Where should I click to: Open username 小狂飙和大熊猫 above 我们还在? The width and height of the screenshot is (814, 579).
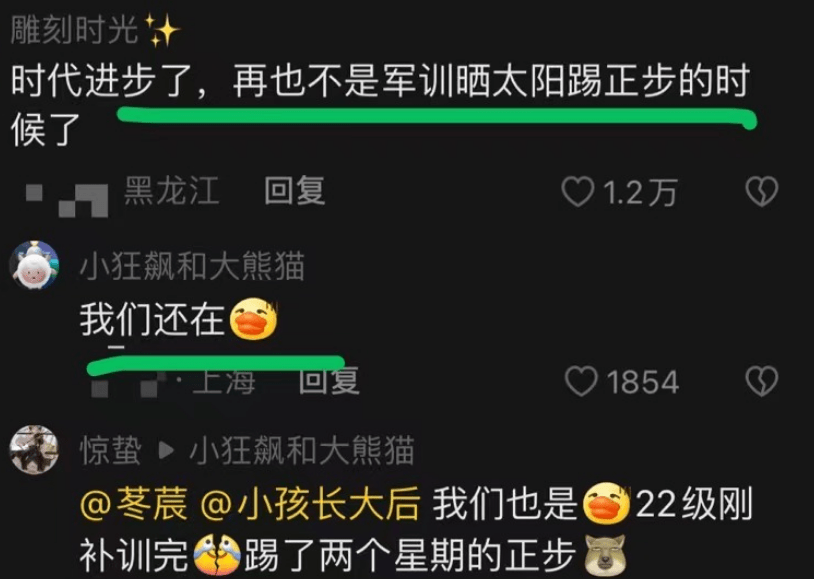192,265
